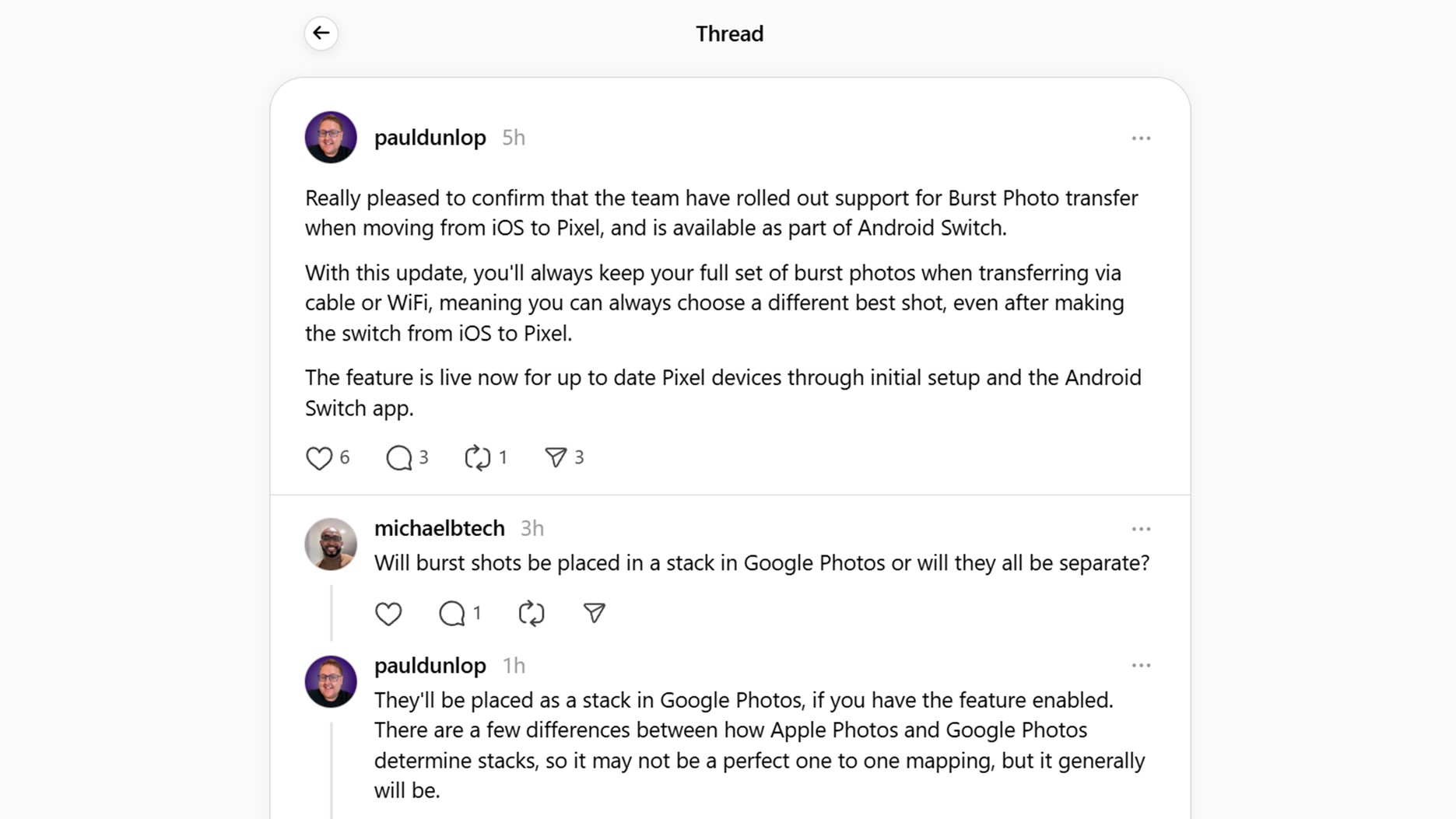Repost pauldunlop's Burst Photo post
Image resolution: width=1456 pixels, height=819 pixels.
coord(478,458)
